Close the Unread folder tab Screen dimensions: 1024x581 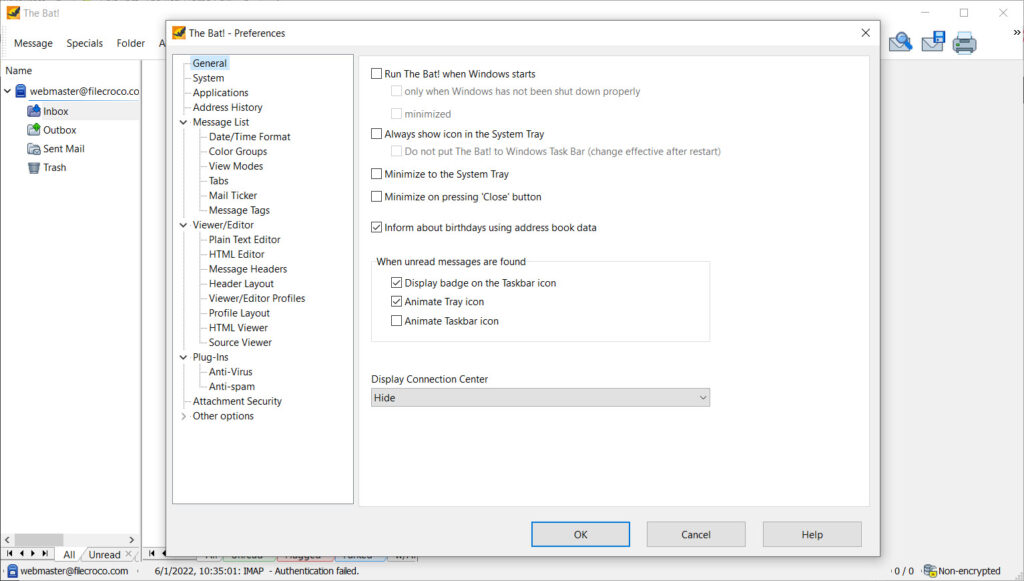click(129, 554)
